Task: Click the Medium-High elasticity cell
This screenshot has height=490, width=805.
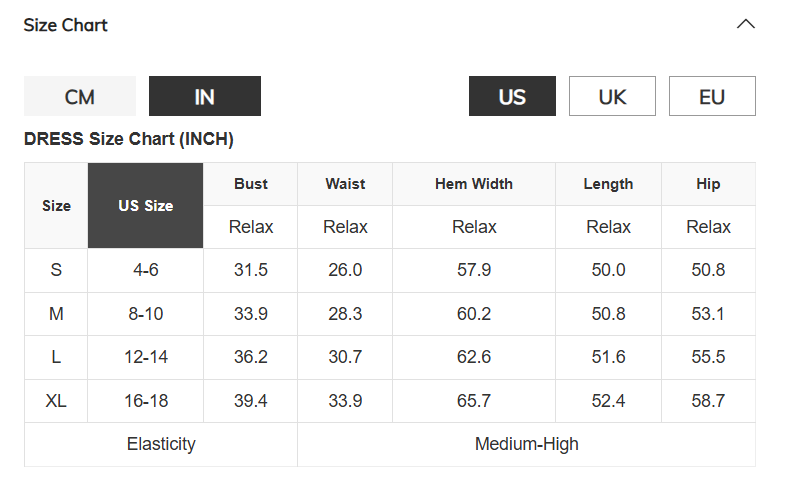Action: tap(526, 444)
